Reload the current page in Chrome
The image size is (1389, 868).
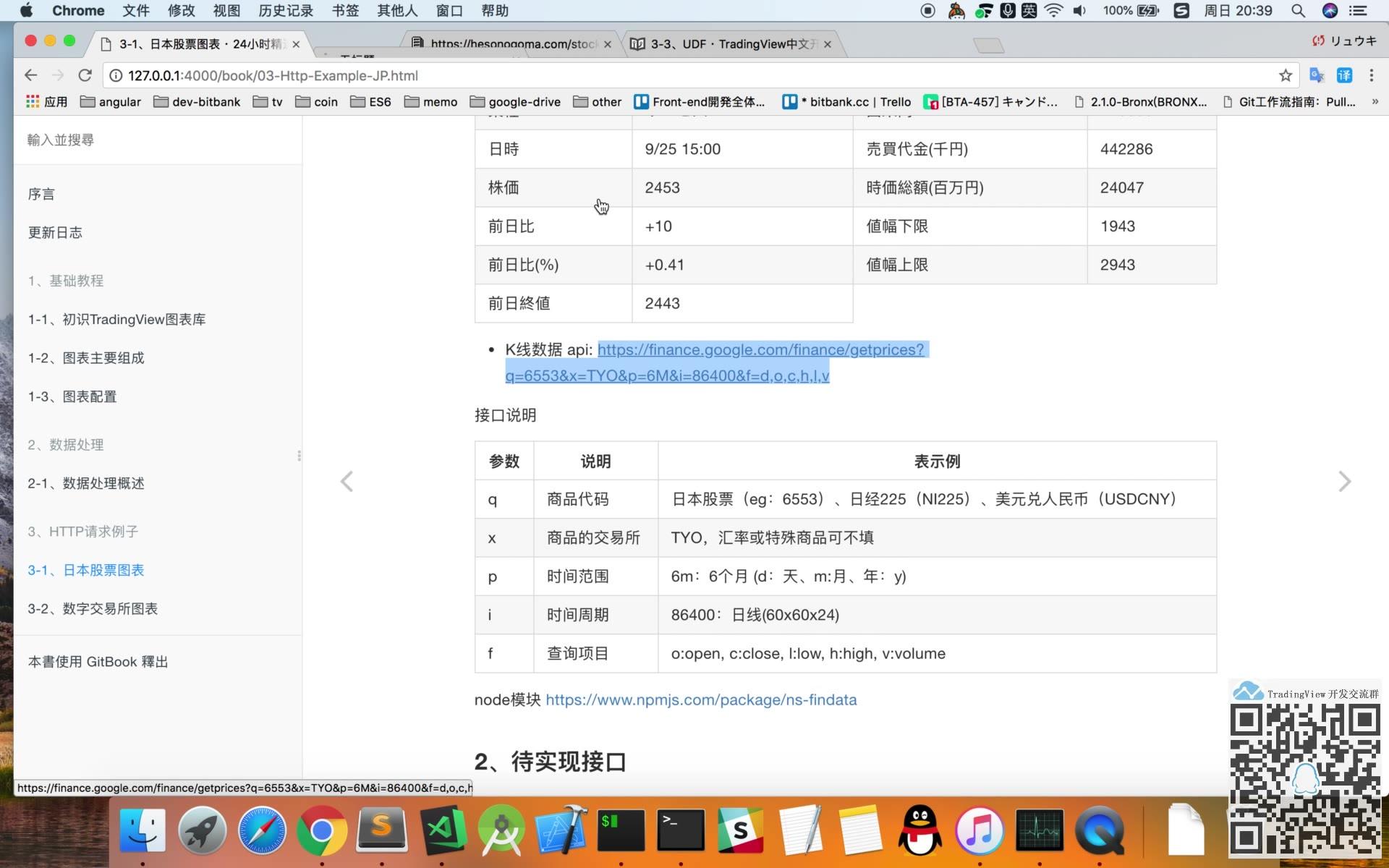click(85, 75)
